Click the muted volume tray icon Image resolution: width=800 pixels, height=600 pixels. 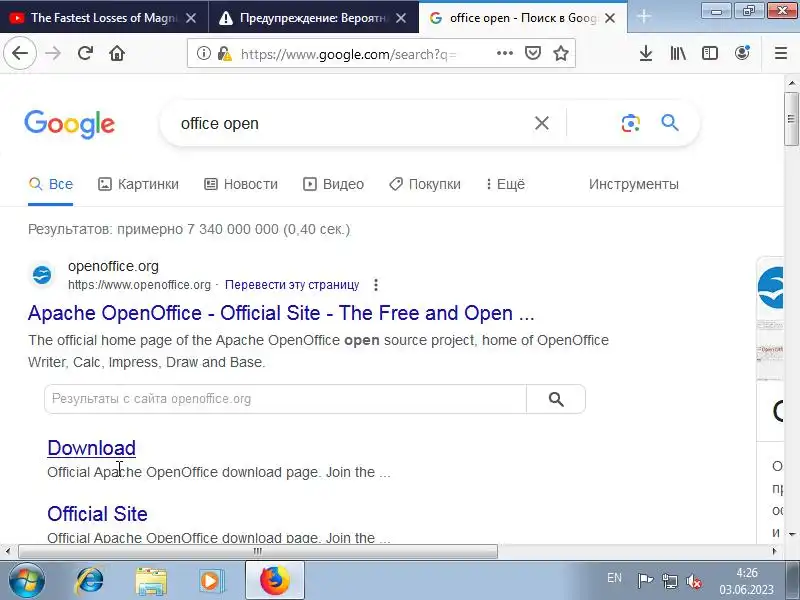[x=694, y=581]
